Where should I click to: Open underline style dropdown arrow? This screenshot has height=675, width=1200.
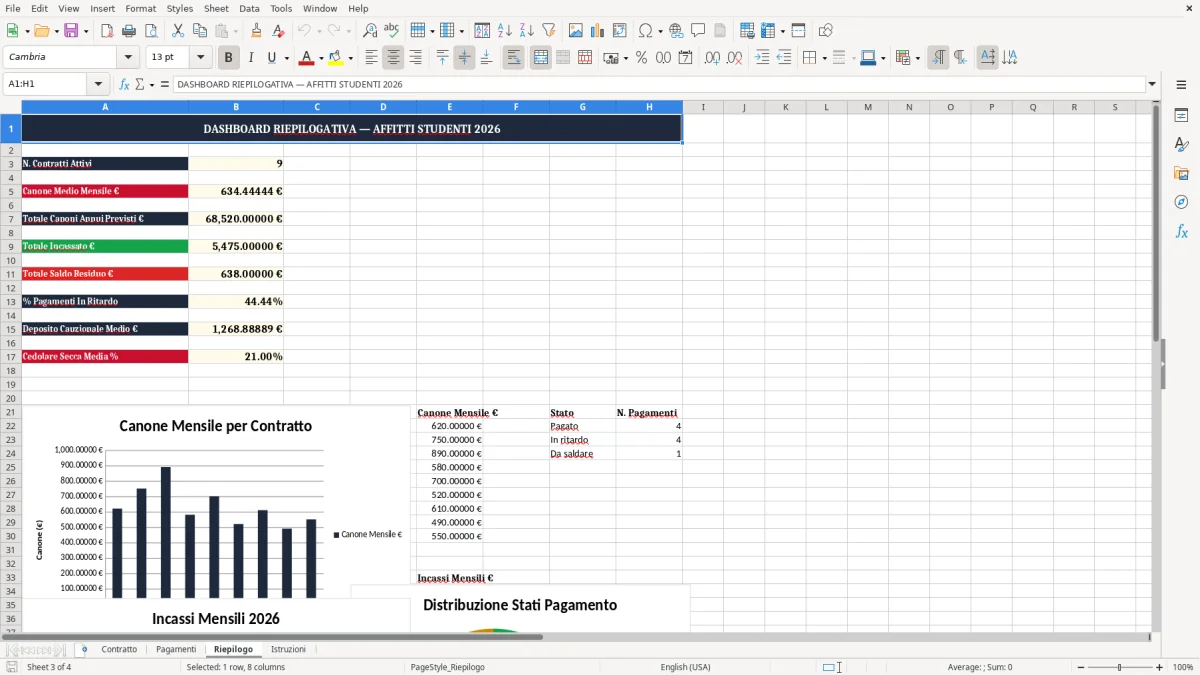tap(286, 58)
